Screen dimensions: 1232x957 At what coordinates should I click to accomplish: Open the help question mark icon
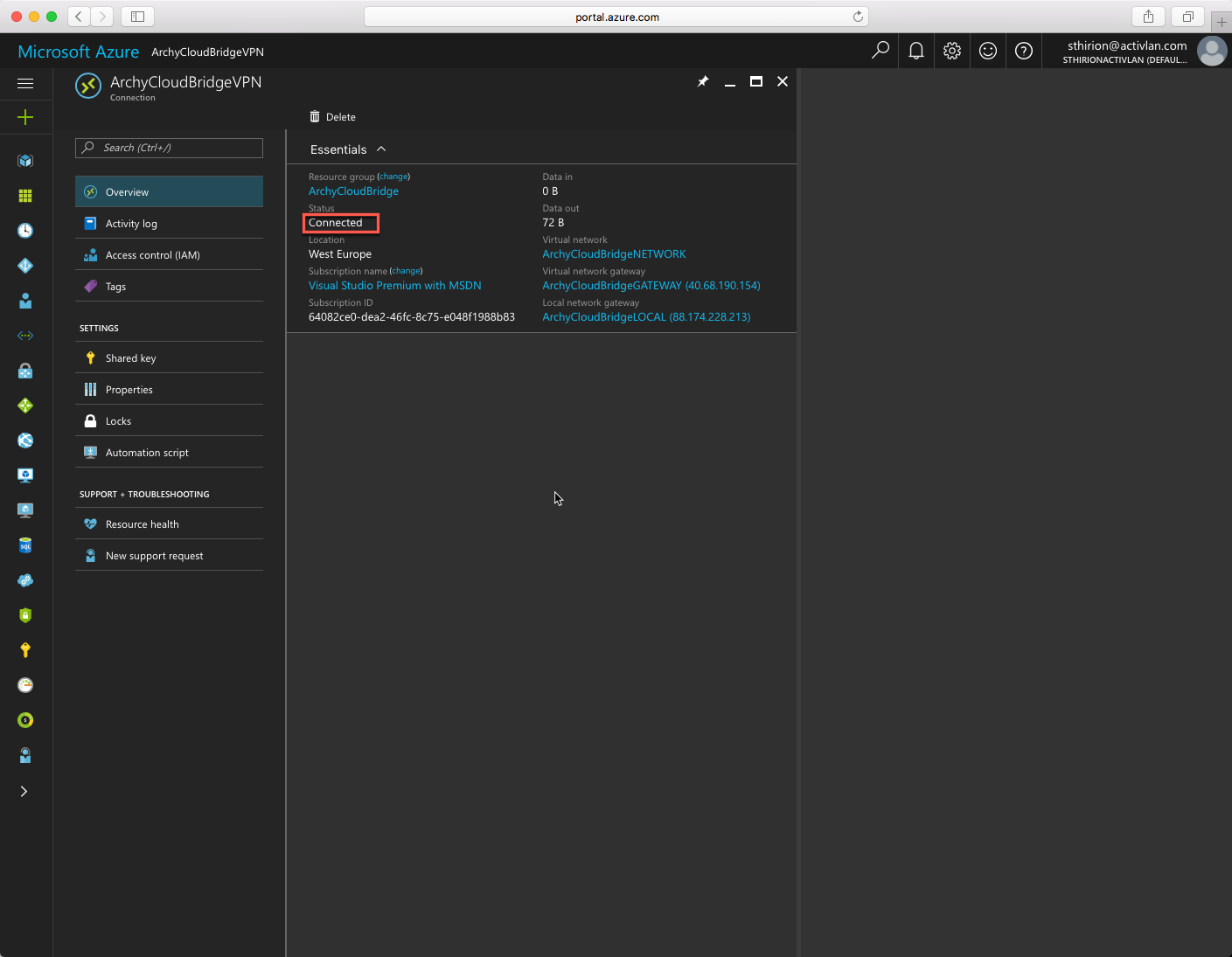pos(1024,51)
